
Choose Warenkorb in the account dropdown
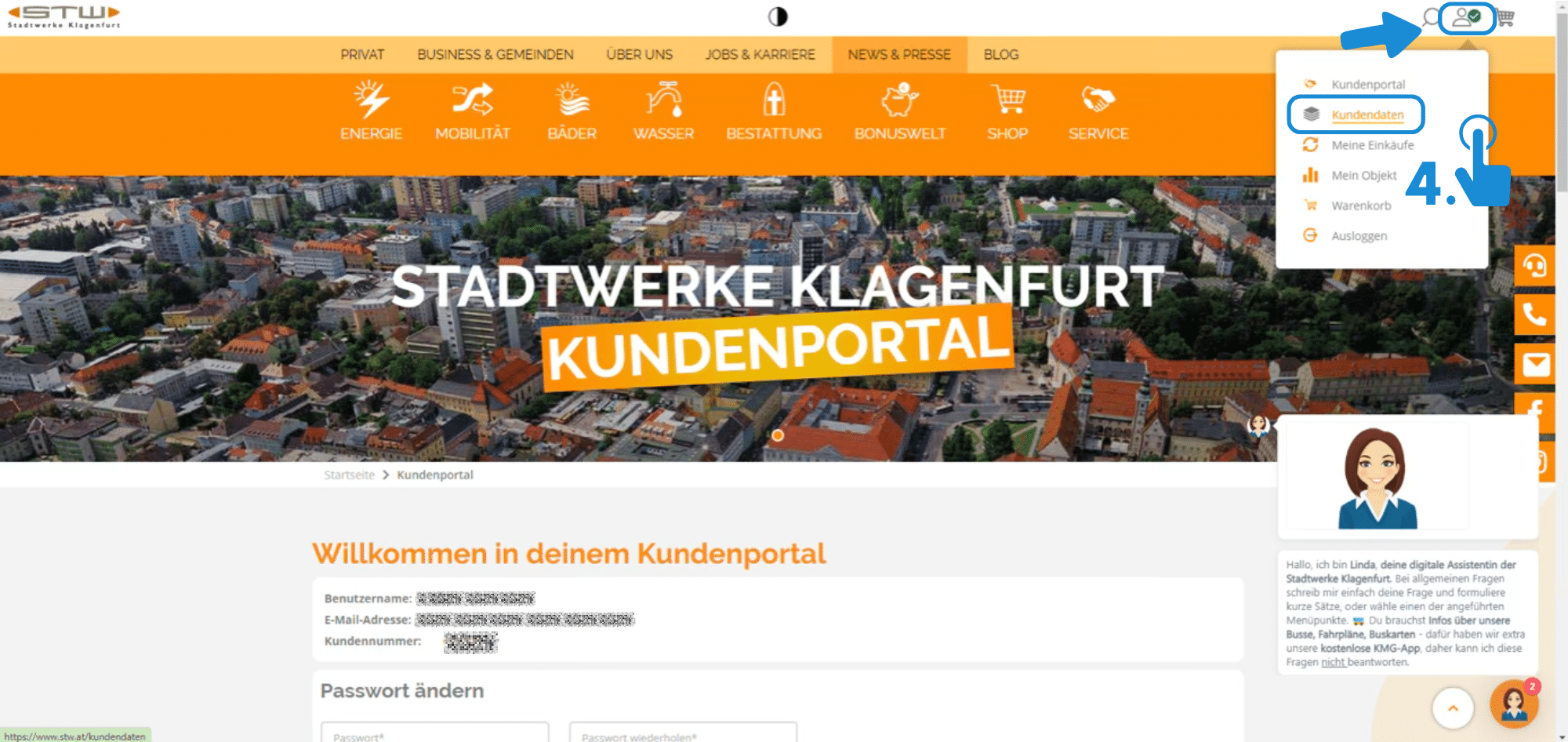pyautogui.click(x=1361, y=206)
